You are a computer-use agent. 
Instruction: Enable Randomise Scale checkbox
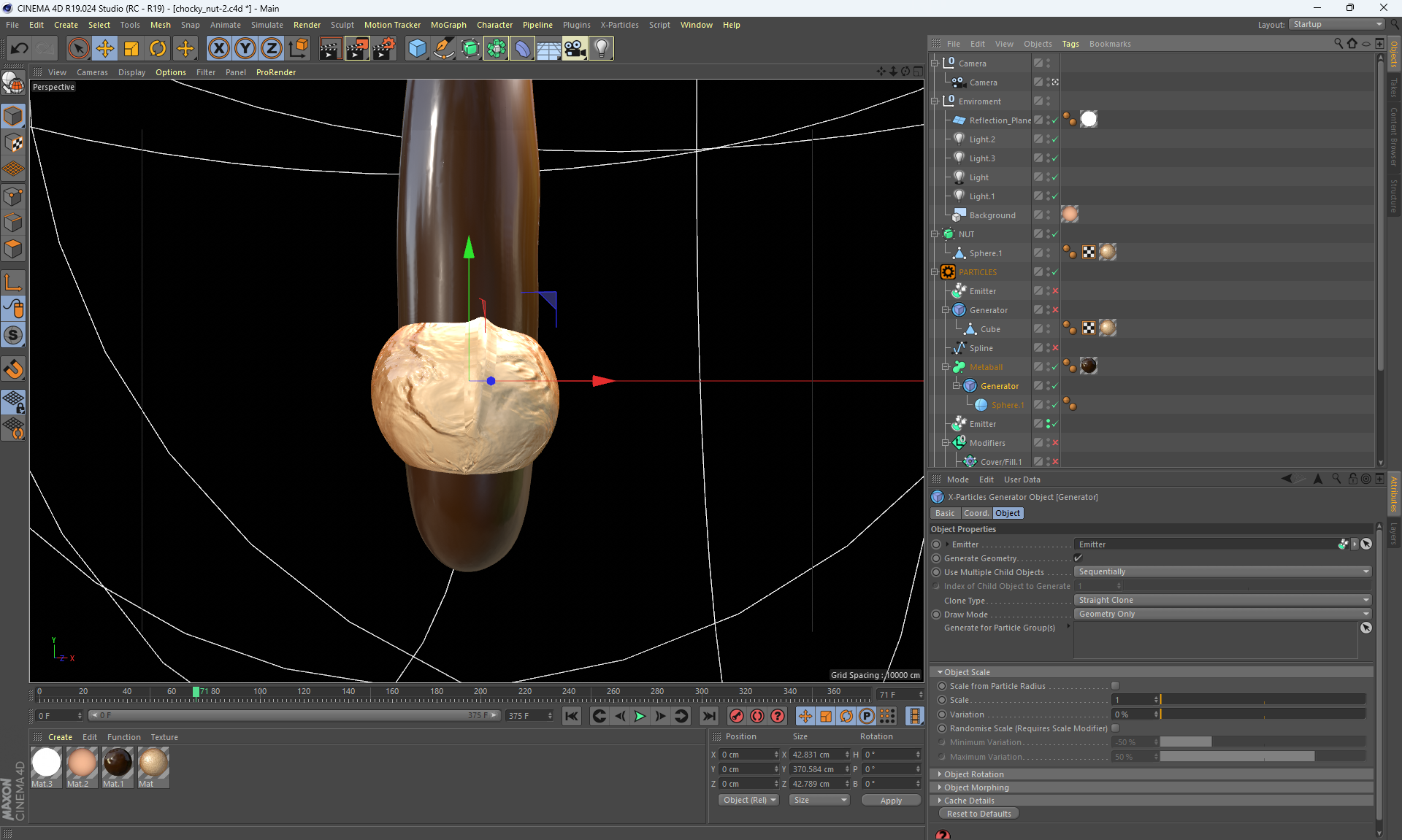(1115, 728)
